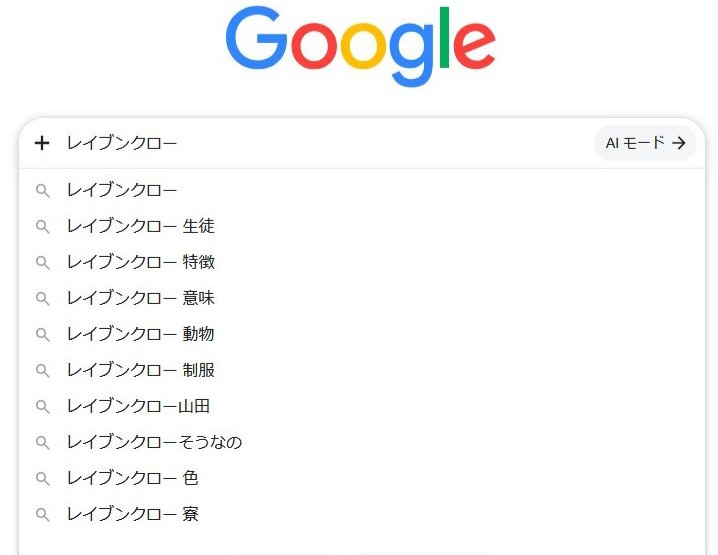Image resolution: width=718 pixels, height=555 pixels.
Task: Select suggestion レイブンクロー山田
Action: [x=362, y=406]
